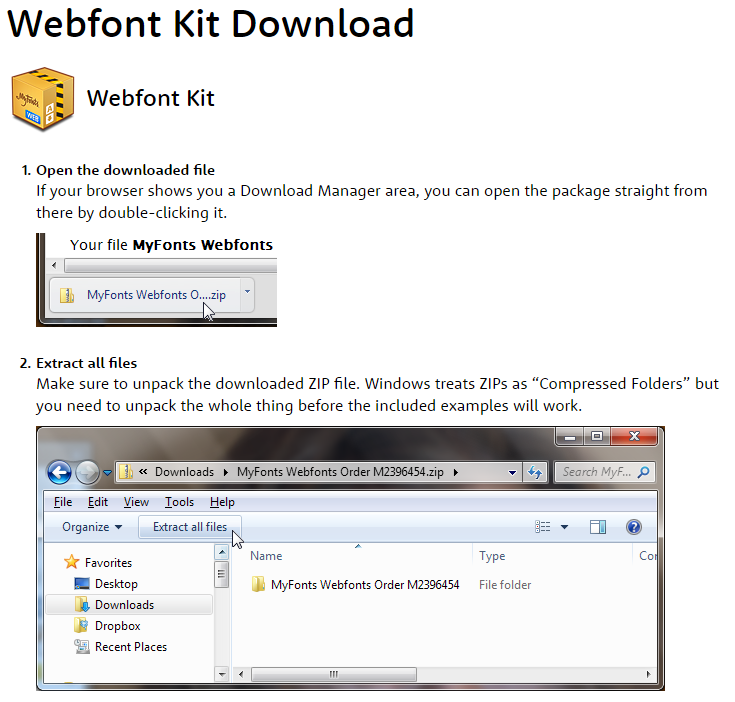Viewport: 735px width, 702px height.
Task: Click Extract all files button
Action: [190, 527]
